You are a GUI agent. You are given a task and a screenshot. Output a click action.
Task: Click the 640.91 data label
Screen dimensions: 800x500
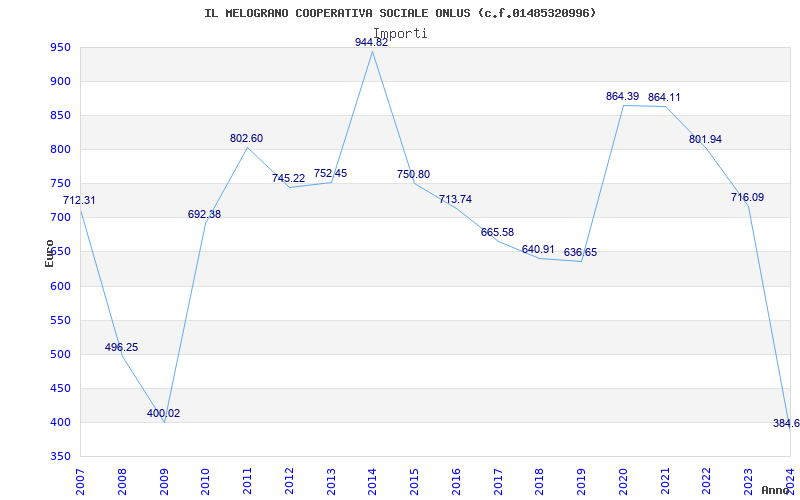pyautogui.click(x=538, y=249)
